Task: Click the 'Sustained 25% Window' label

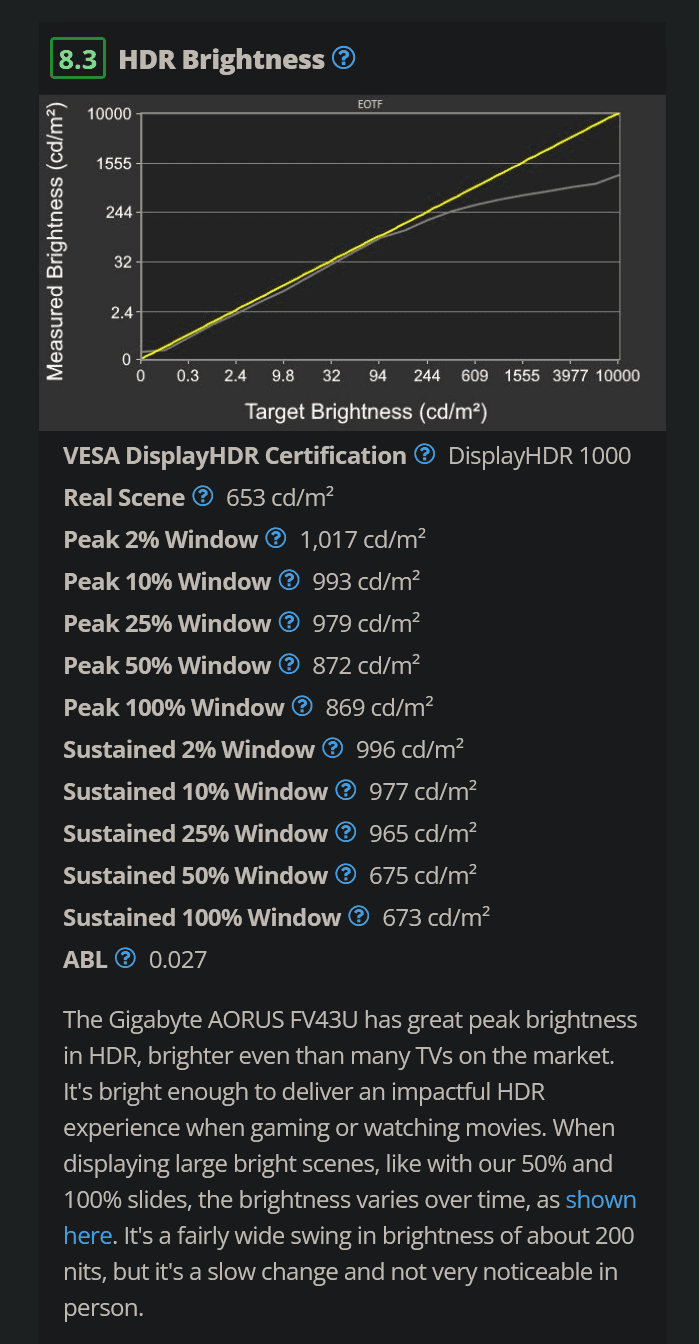Action: (196, 834)
